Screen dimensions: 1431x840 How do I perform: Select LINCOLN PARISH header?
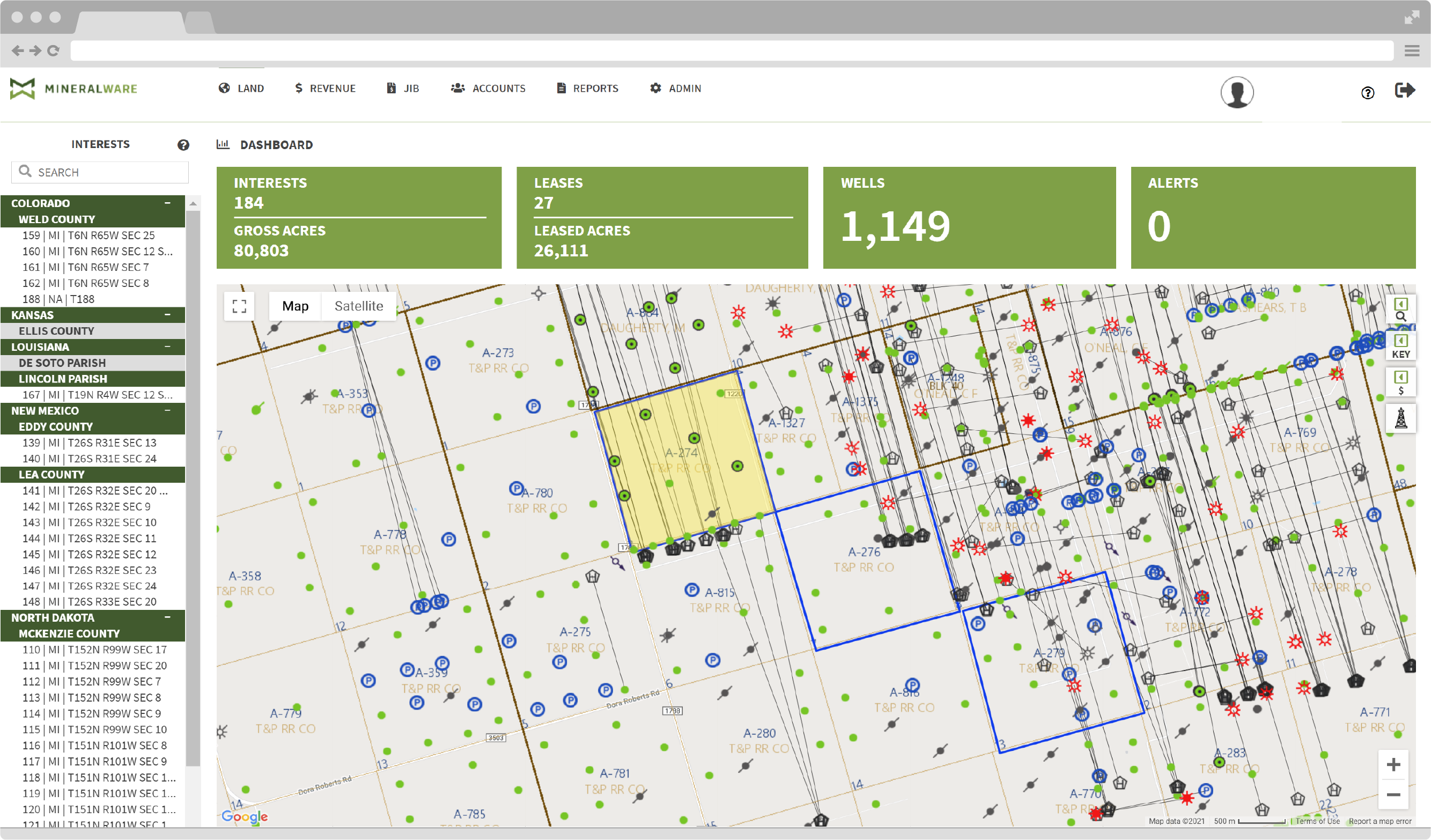(93, 379)
